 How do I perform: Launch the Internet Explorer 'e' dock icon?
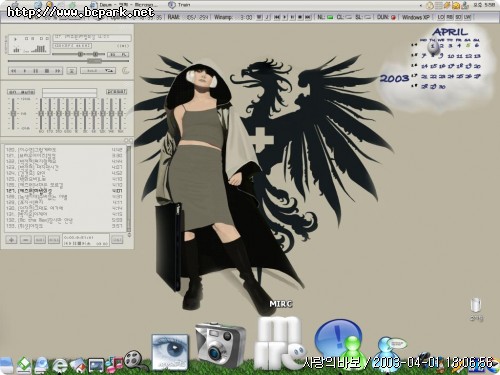[60, 365]
